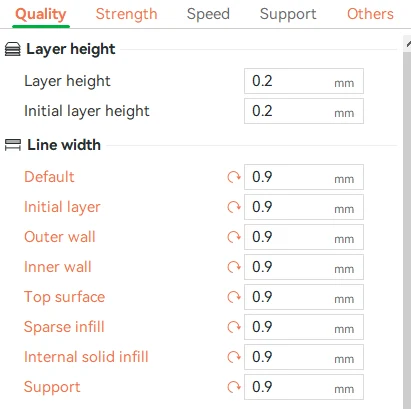Image resolution: width=411 pixels, height=409 pixels.
Task: Click the vertical scrollbar up arrow
Action: 407,44
